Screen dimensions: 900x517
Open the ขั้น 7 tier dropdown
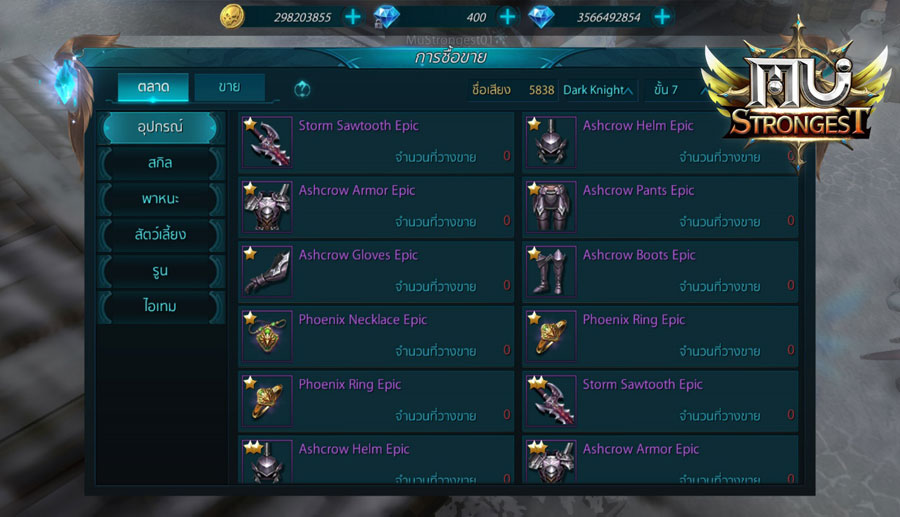[677, 90]
